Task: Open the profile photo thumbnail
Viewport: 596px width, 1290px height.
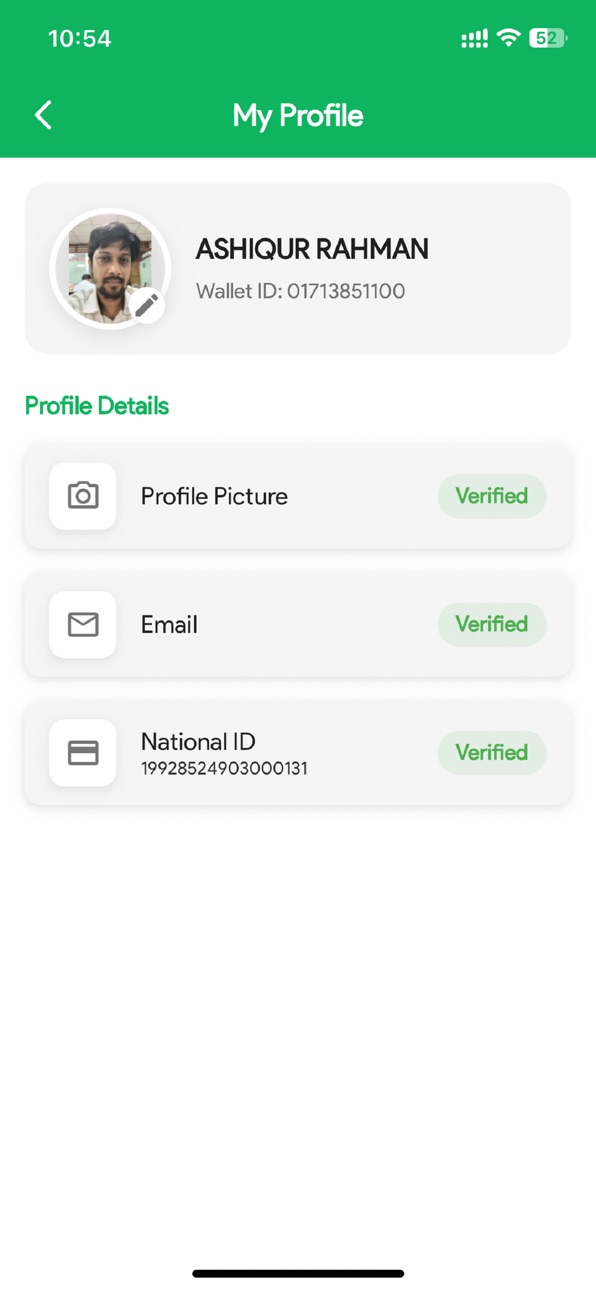Action: click(x=110, y=268)
